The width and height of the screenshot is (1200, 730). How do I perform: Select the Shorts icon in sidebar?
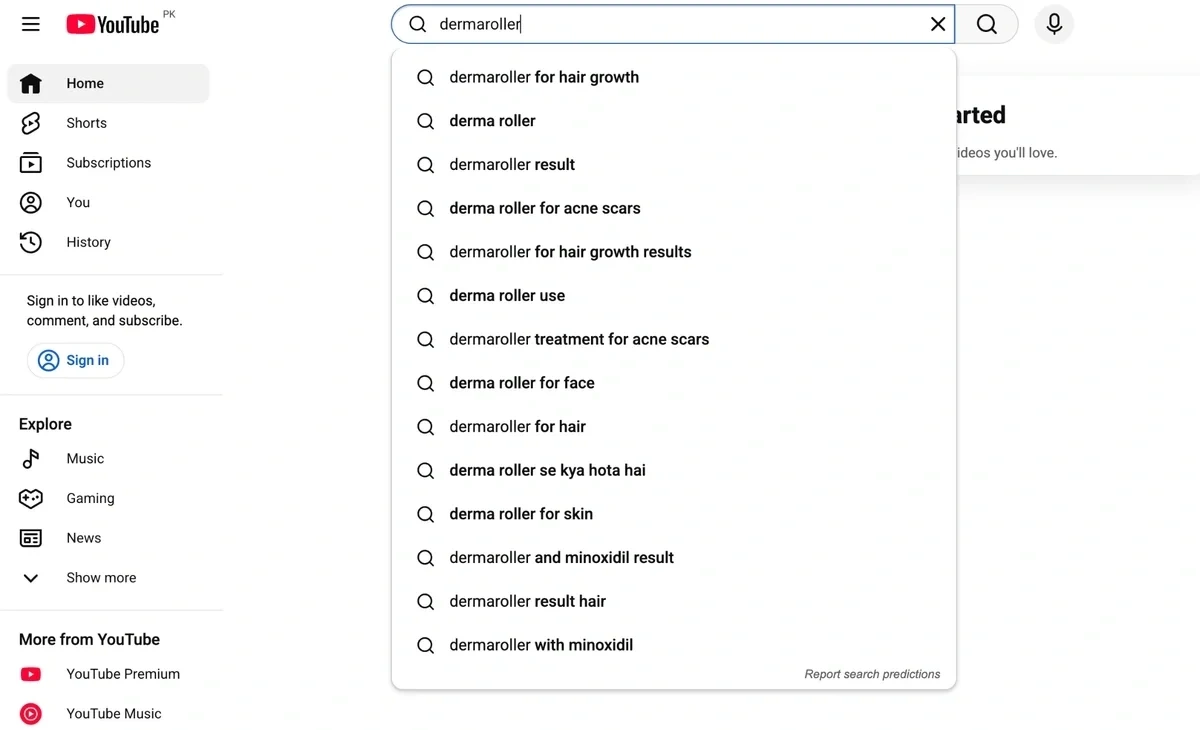pos(31,122)
